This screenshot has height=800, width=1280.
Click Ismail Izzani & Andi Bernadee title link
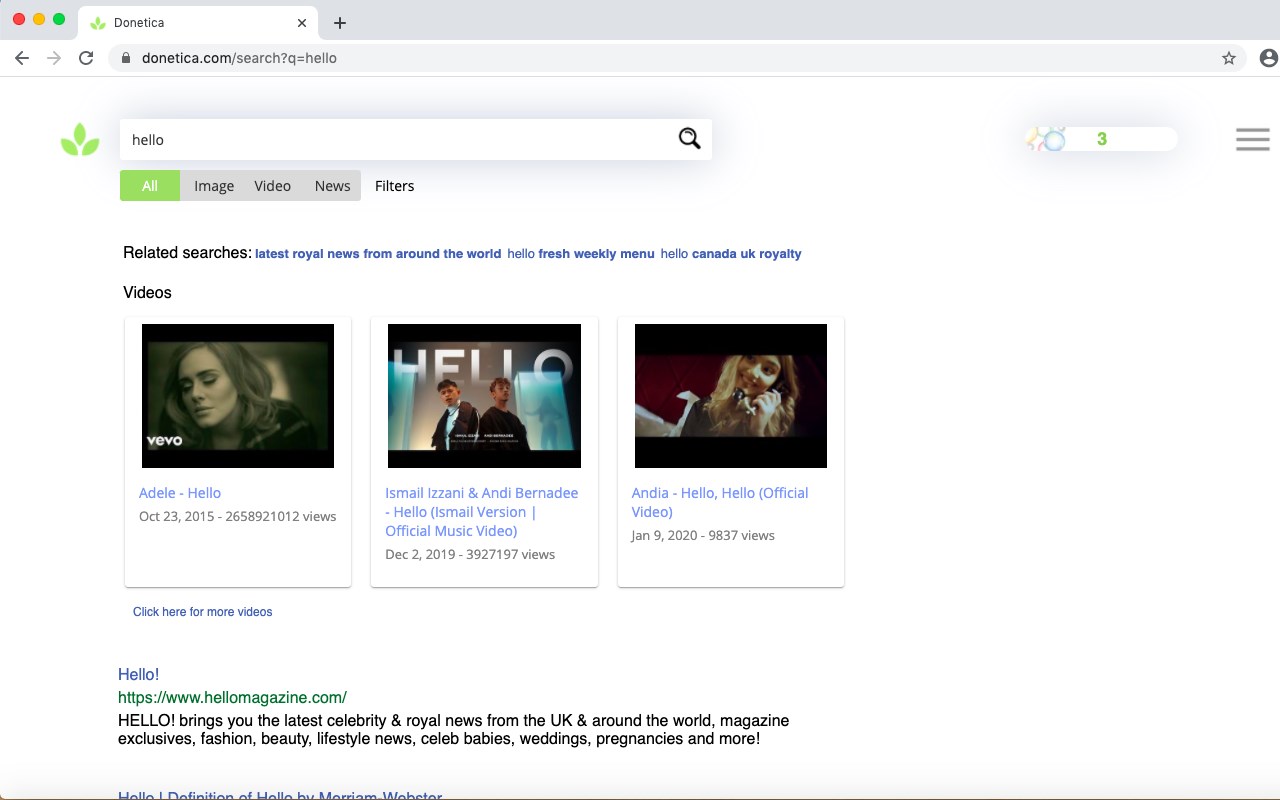click(x=482, y=512)
